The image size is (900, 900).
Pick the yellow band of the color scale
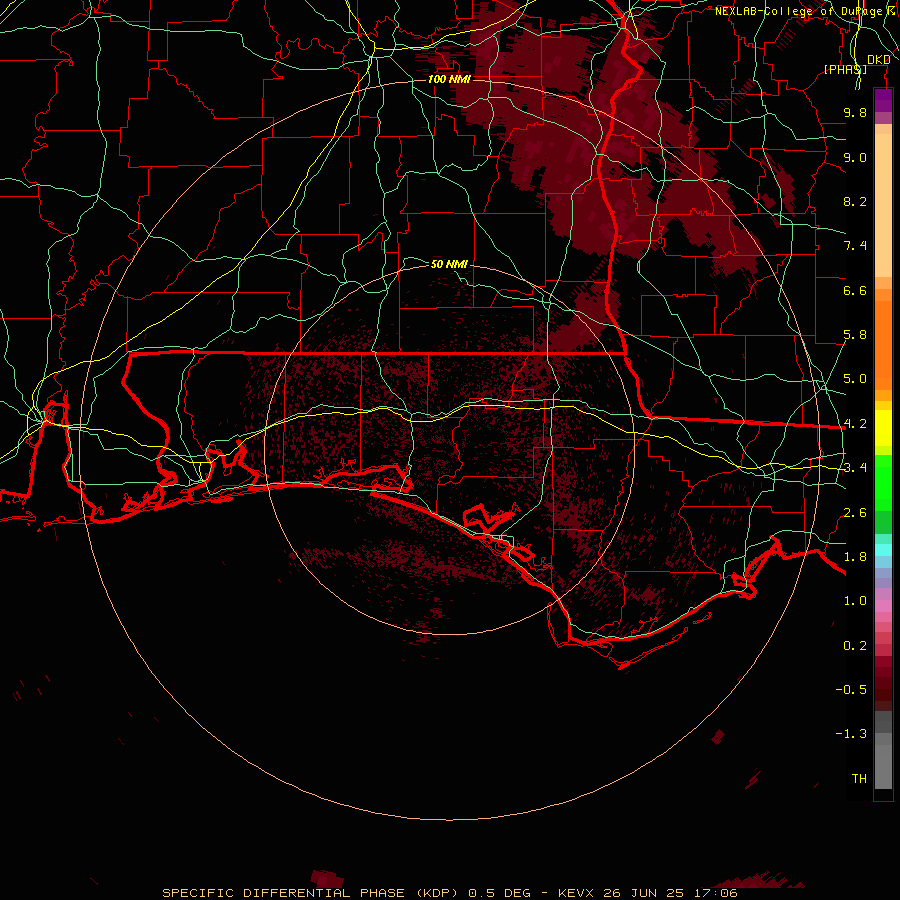pyautogui.click(x=883, y=428)
